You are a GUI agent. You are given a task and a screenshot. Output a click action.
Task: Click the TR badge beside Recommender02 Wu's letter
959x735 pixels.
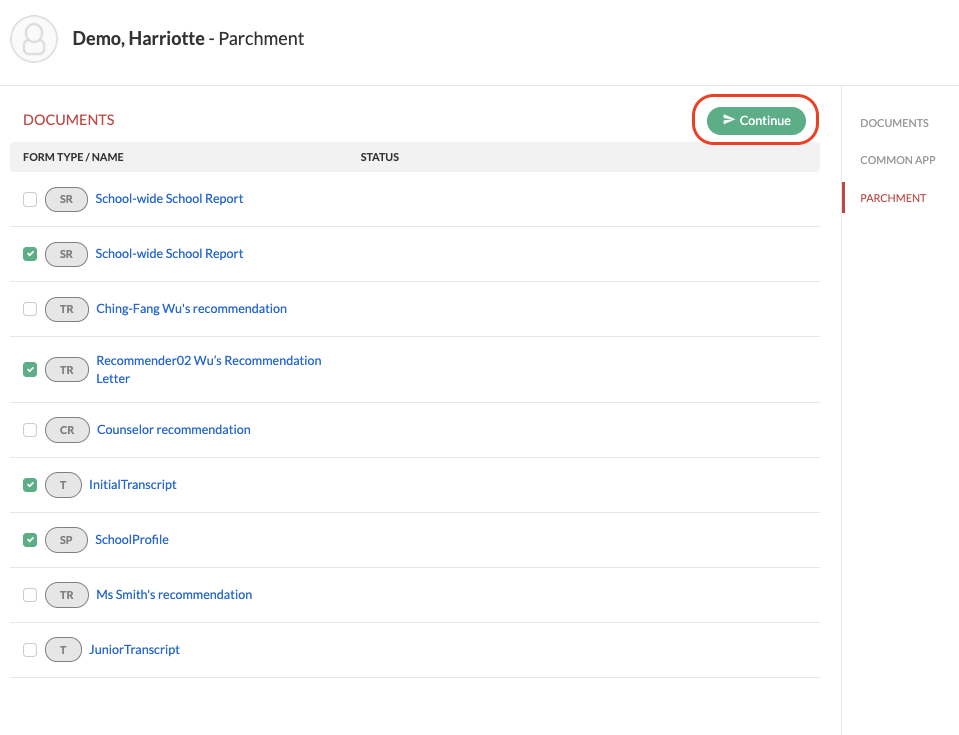point(67,369)
